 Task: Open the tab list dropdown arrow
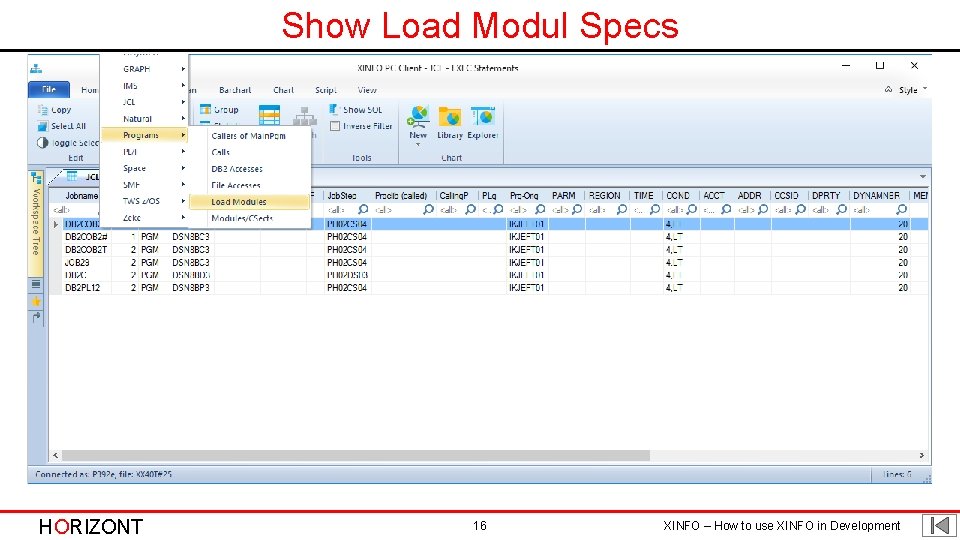tap(923, 177)
